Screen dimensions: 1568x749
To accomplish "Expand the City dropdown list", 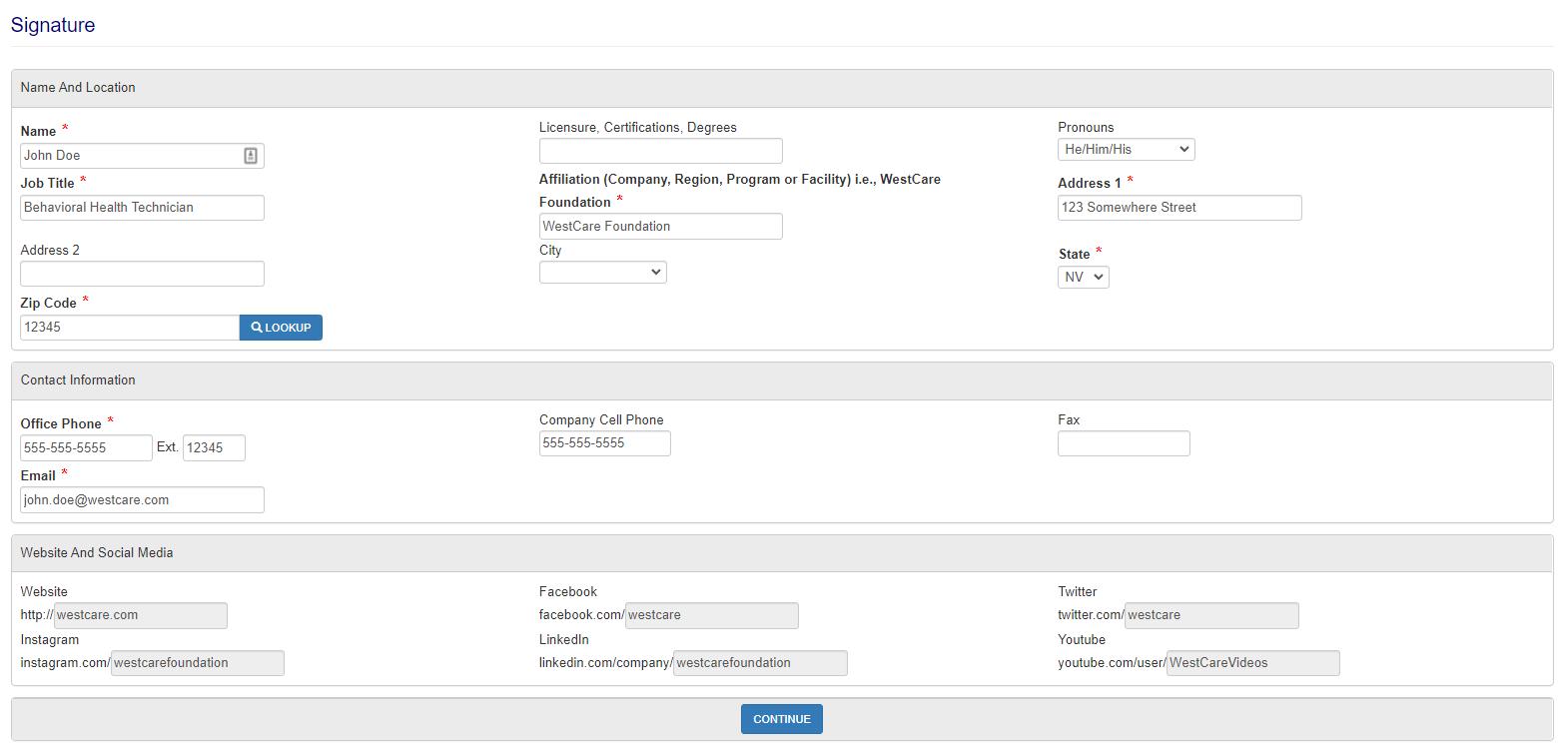I will click(x=602, y=272).
